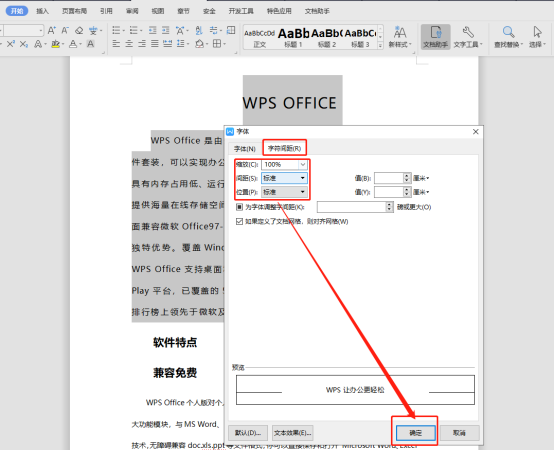Open the 位置(P) position dropdown
This screenshot has width=554, height=450.
[x=284, y=192]
